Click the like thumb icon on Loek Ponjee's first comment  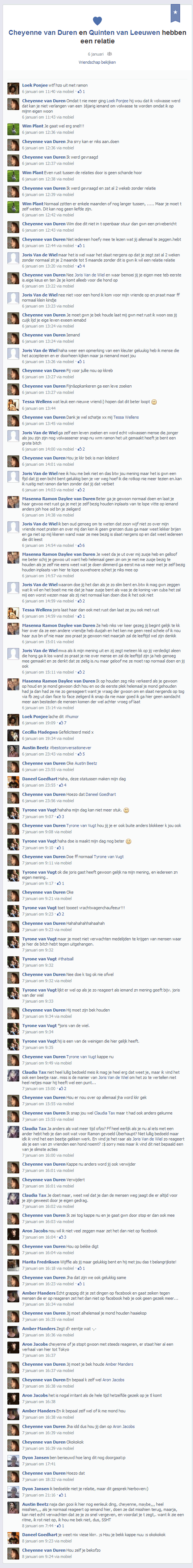79,92
